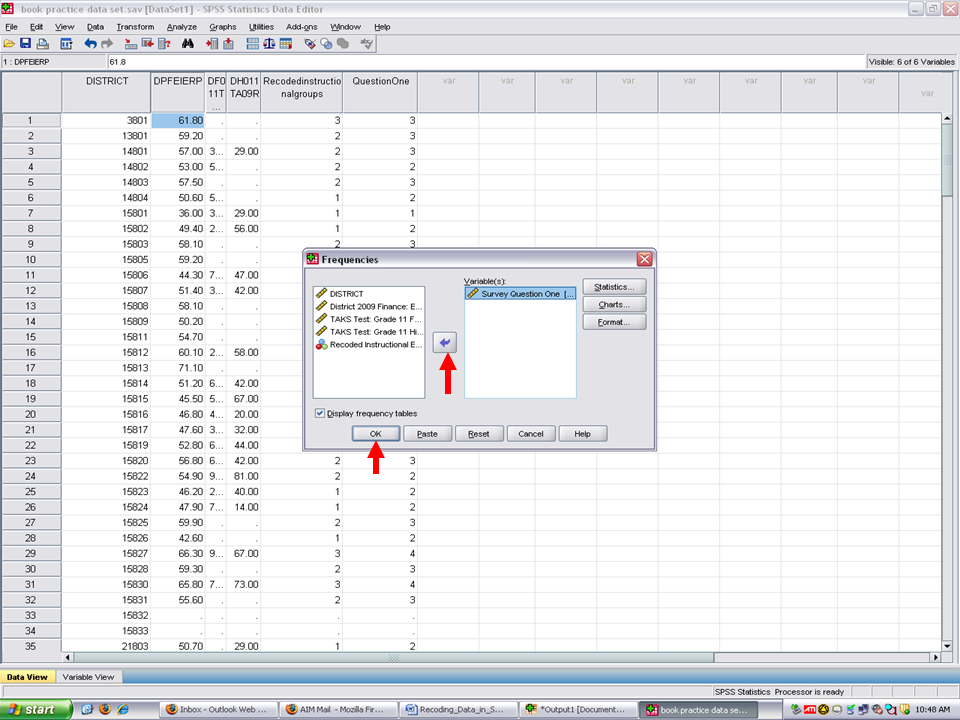Screen dimensions: 960x720
Task: Click the Find binoculars icon
Action: click(x=188, y=44)
